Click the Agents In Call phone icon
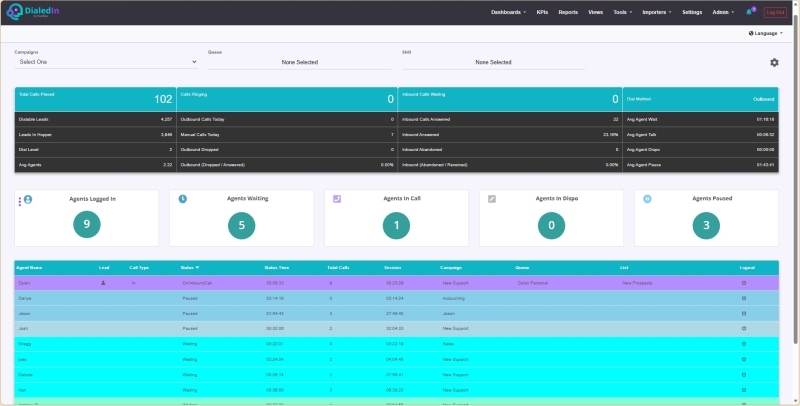This screenshot has width=800, height=406. point(337,199)
